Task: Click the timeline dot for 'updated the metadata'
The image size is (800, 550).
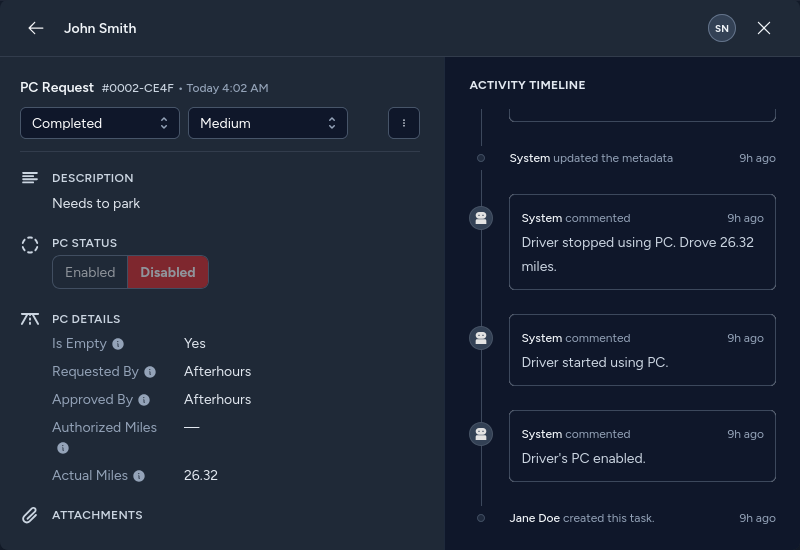Action: point(481,158)
